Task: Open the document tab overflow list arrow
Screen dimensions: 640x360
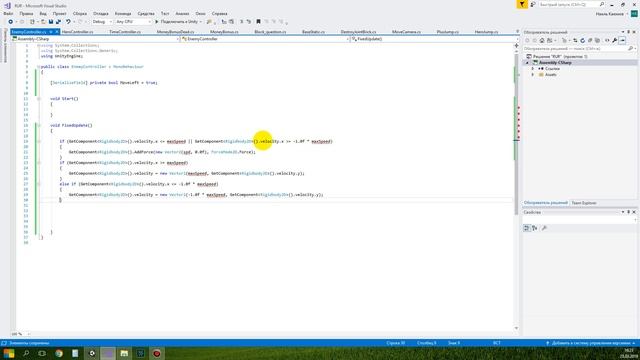Action: [518, 32]
